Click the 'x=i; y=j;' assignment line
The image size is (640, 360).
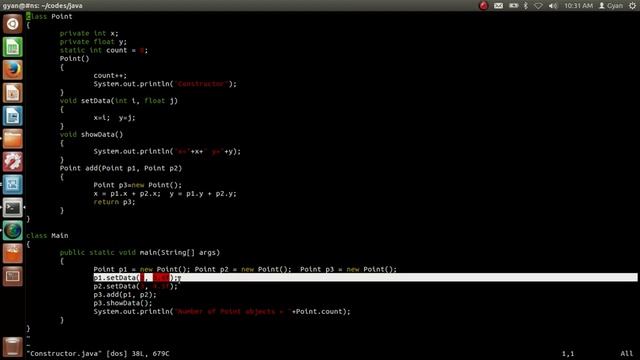114,118
